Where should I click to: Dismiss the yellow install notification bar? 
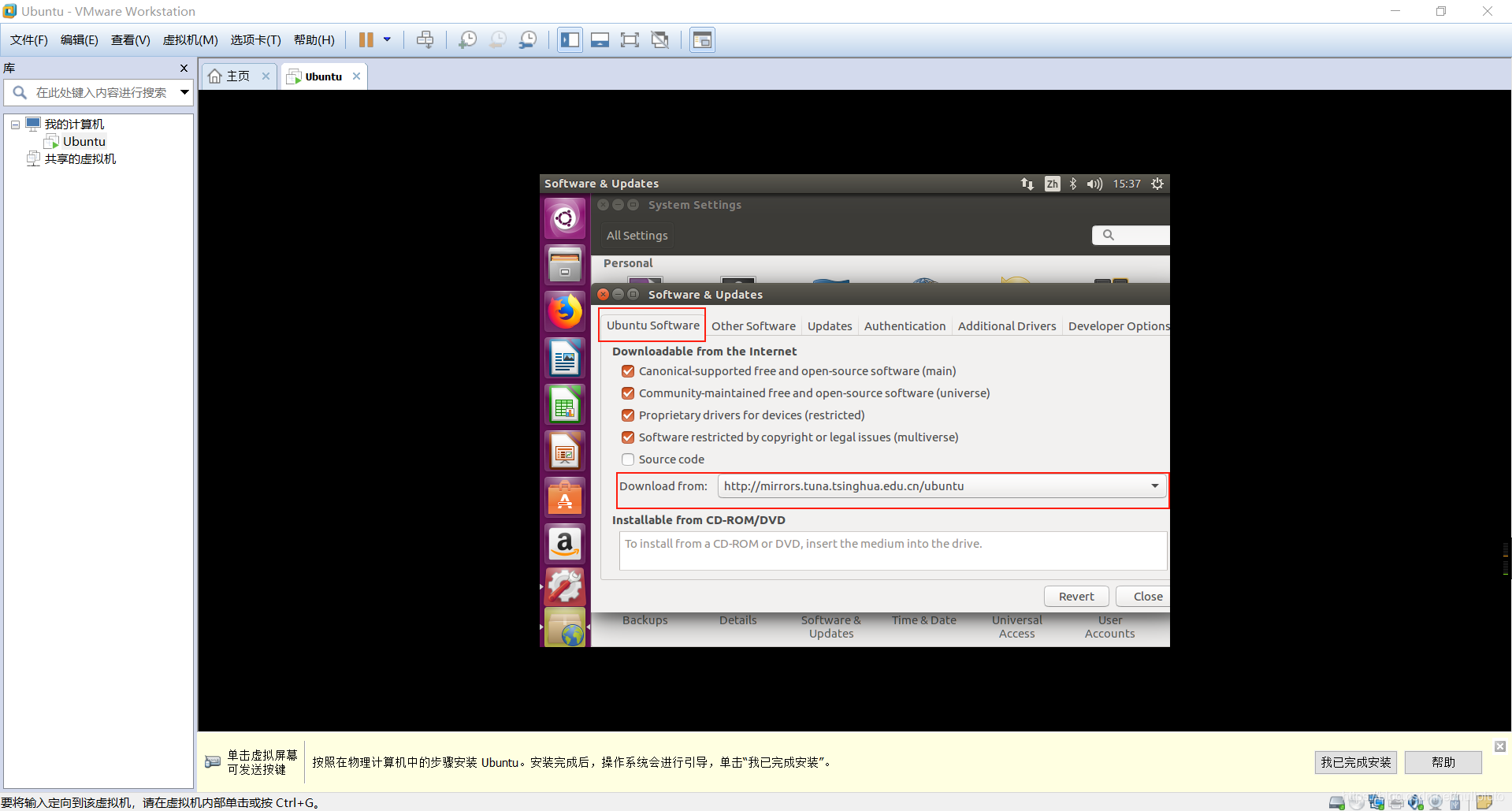(1500, 746)
